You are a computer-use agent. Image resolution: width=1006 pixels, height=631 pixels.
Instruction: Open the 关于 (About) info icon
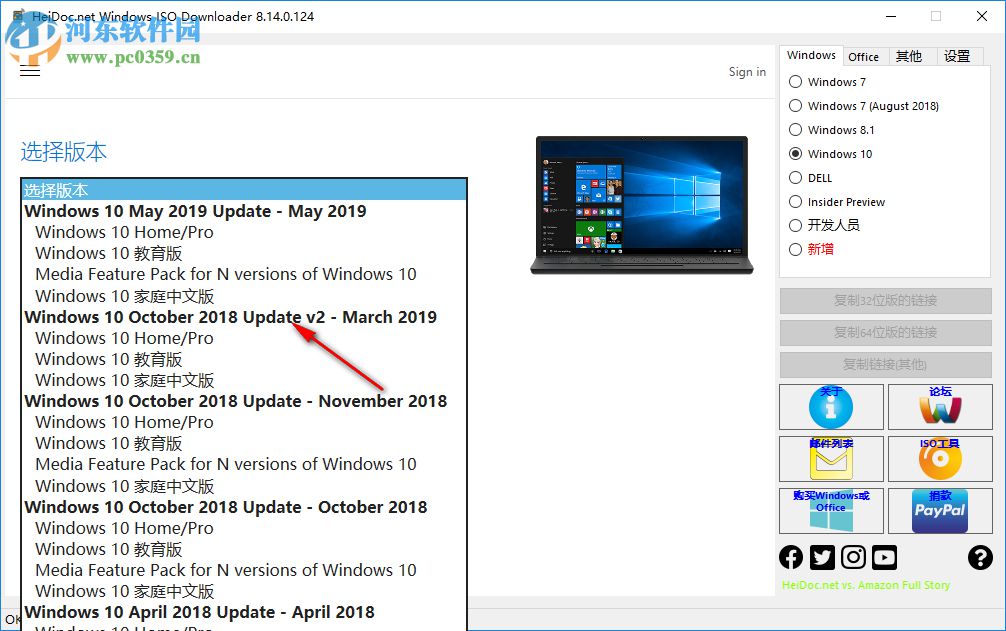click(x=831, y=407)
